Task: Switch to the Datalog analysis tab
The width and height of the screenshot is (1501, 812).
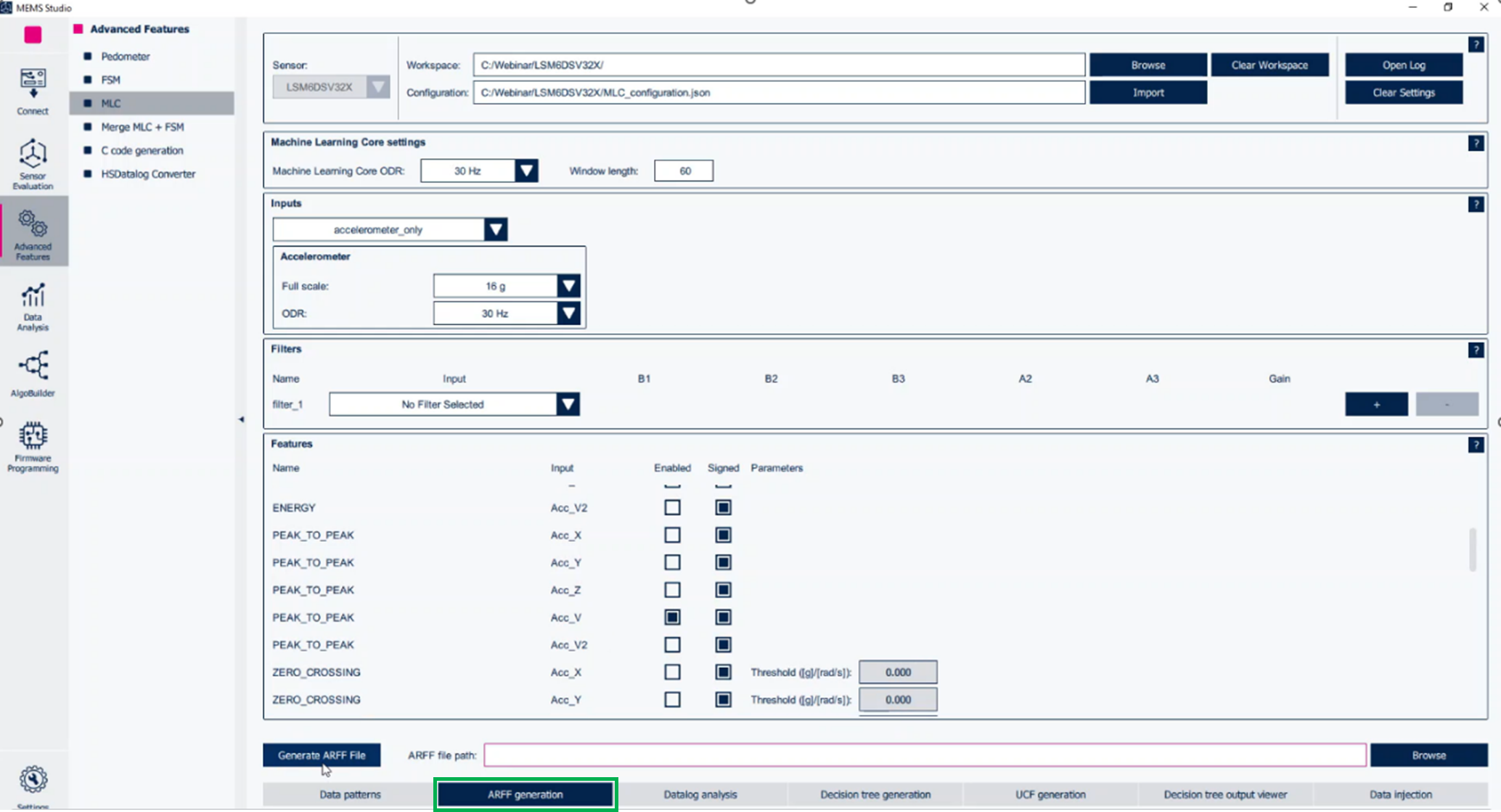Action: click(700, 794)
